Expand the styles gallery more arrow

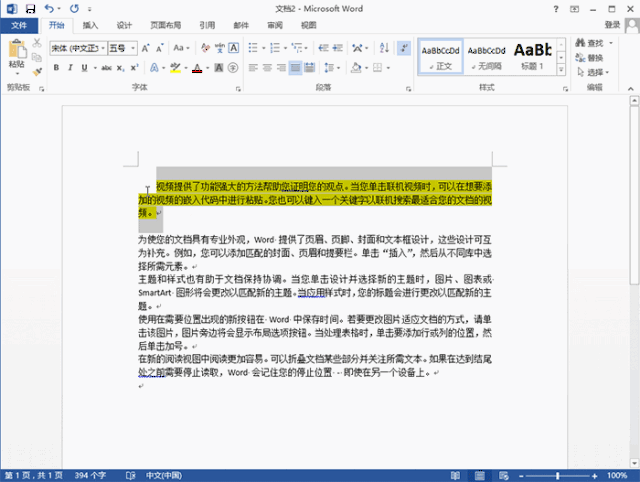click(x=561, y=70)
